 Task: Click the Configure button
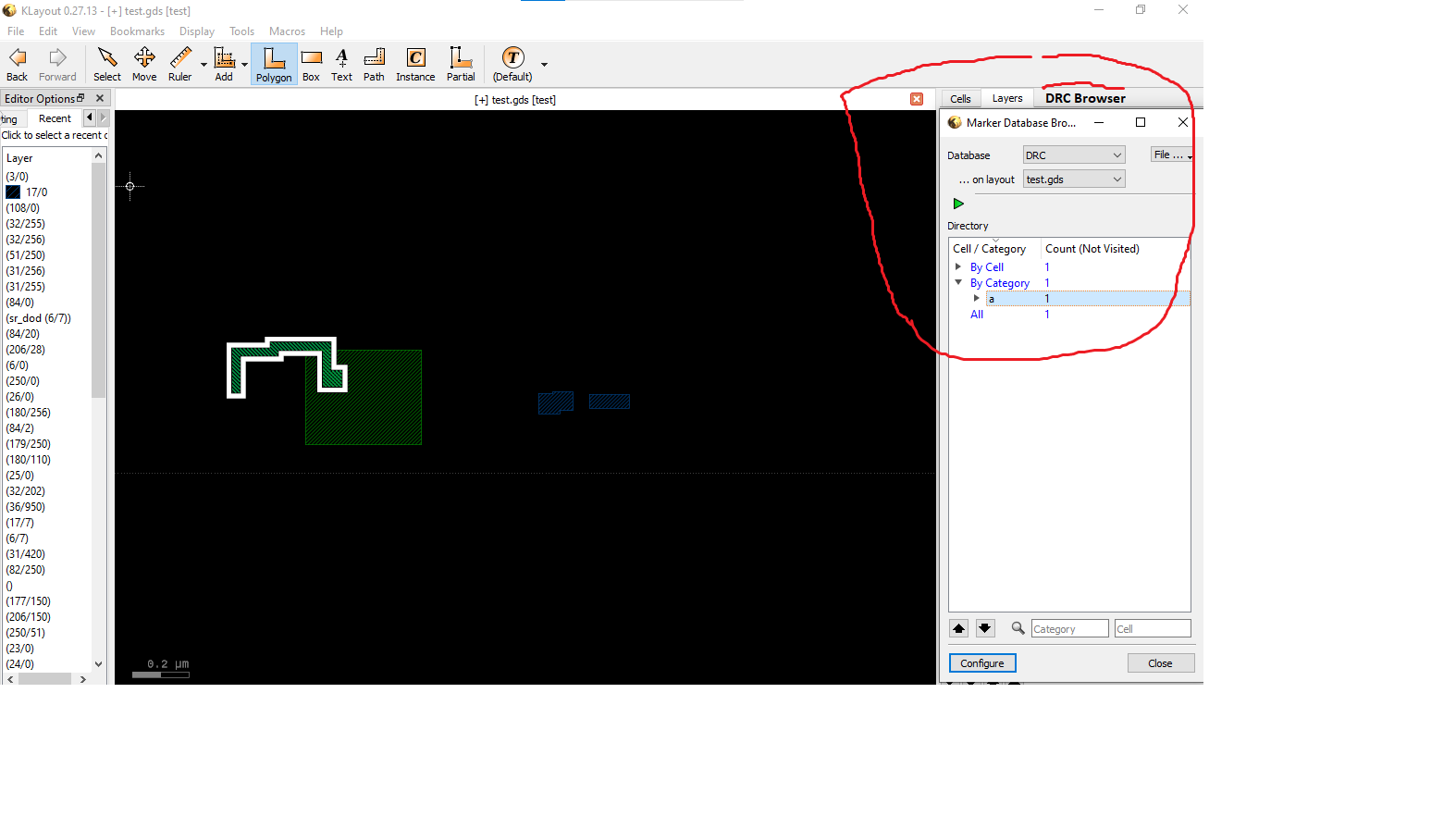[981, 663]
